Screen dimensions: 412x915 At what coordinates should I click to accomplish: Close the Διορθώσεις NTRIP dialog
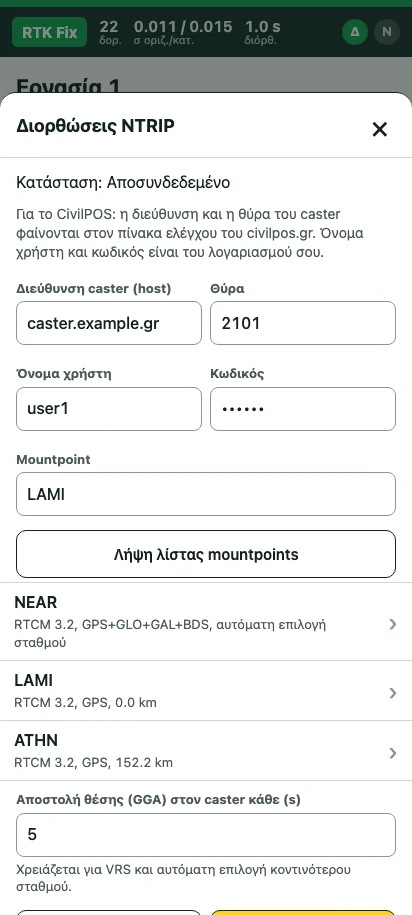pos(379,129)
